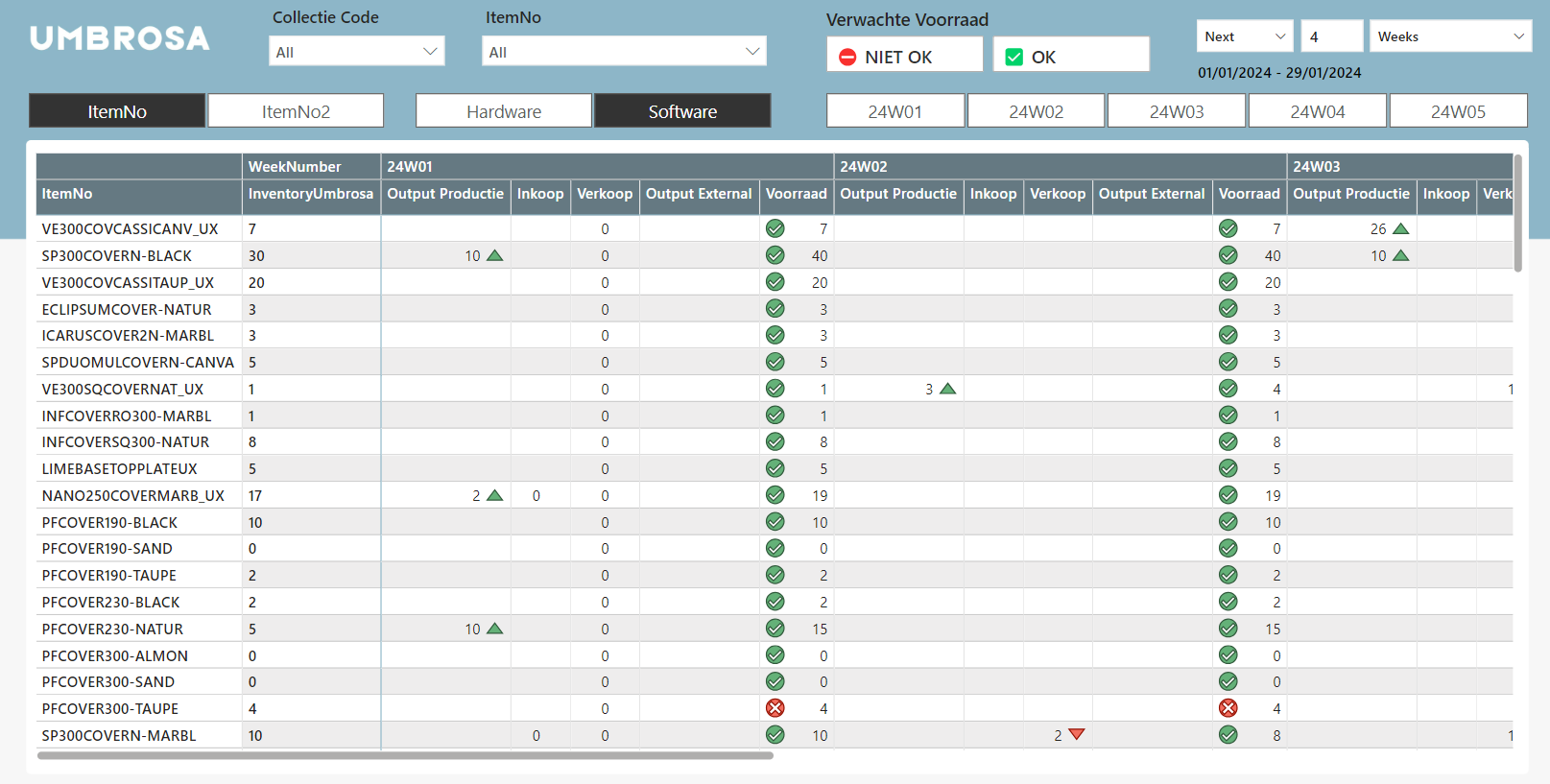Toggle the Hardware filter button

[504, 111]
